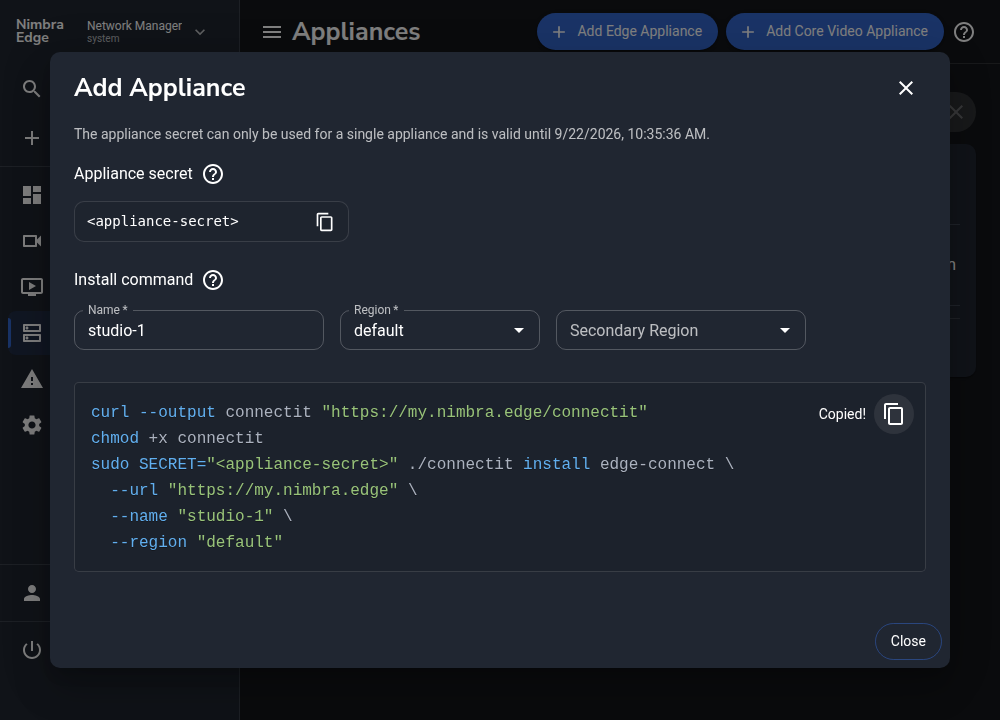
Task: Click the Appliances page heading
Action: pyautogui.click(x=356, y=32)
